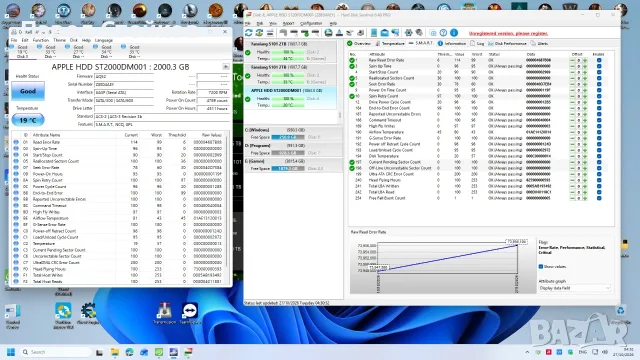This screenshot has height=360, width=640.
Task: Click the Good health status button in CrystalDiskInfo
Action: click(28, 91)
